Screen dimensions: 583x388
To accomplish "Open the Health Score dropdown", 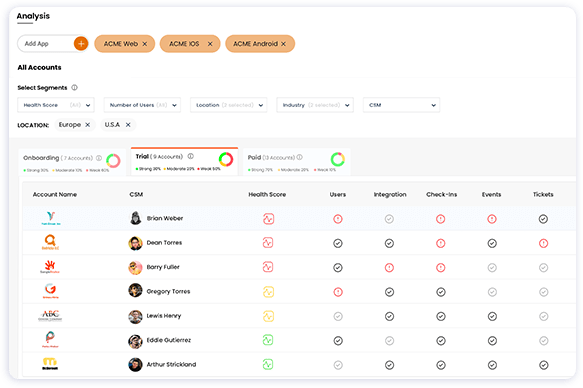I will pyautogui.click(x=56, y=105).
